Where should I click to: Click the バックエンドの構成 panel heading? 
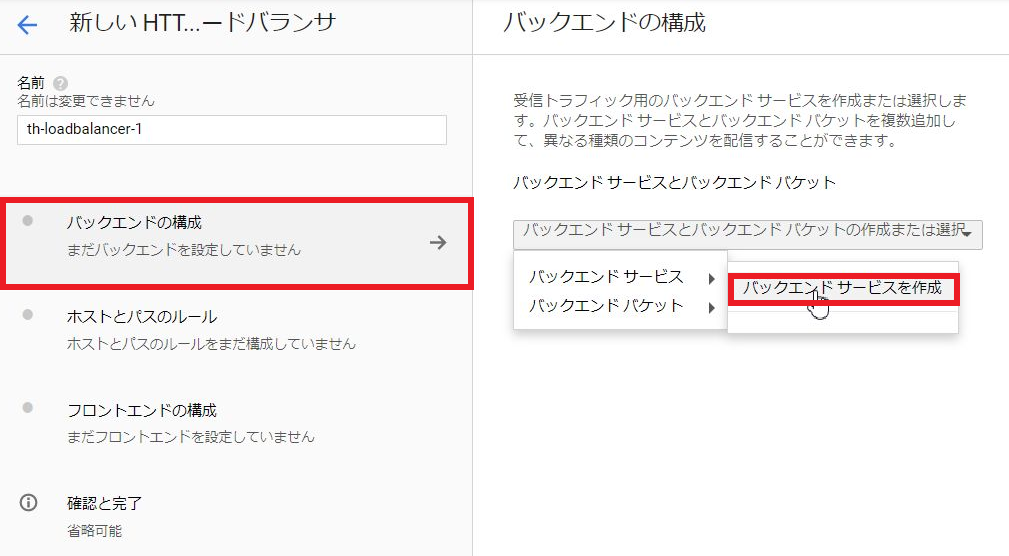click(x=604, y=23)
